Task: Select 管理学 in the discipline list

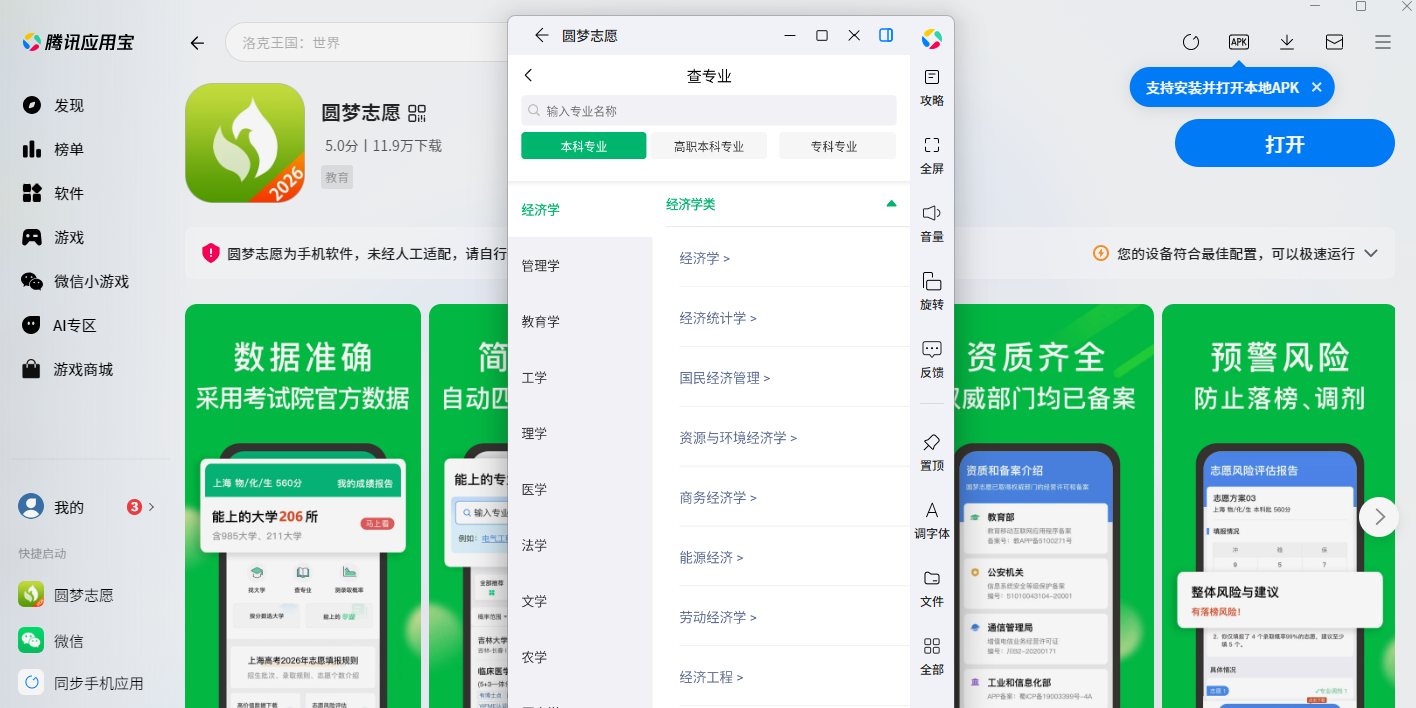Action: click(580, 266)
